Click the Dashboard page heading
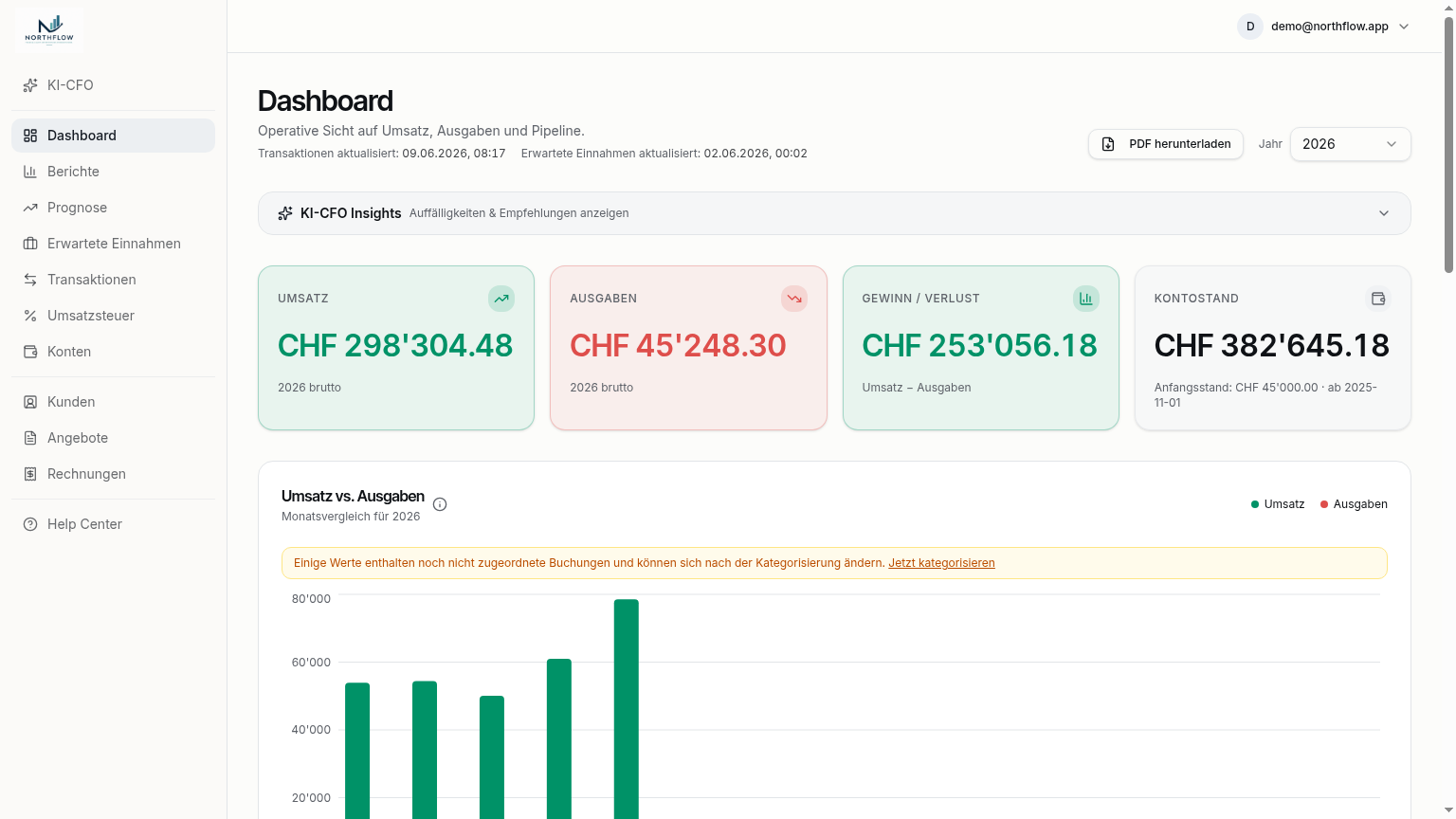Image resolution: width=1456 pixels, height=819 pixels. click(325, 100)
